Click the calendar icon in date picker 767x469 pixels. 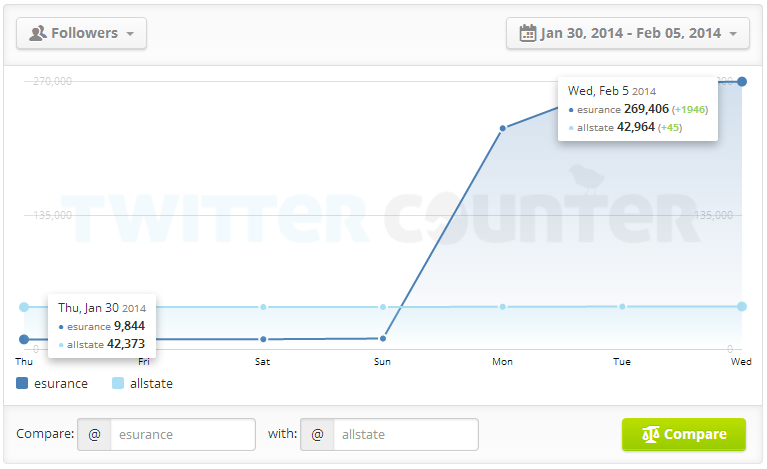(527, 33)
